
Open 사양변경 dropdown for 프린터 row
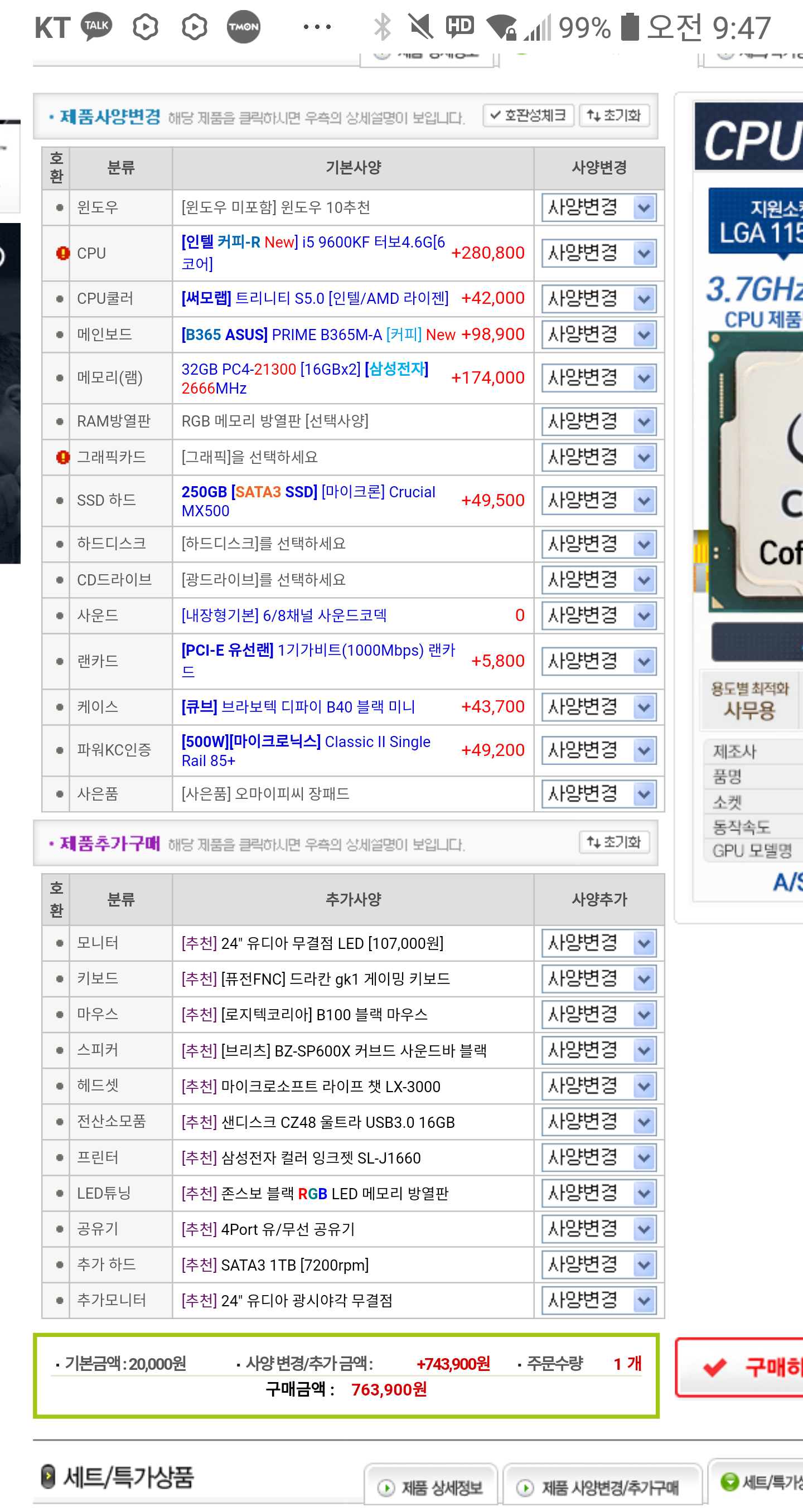click(599, 1157)
